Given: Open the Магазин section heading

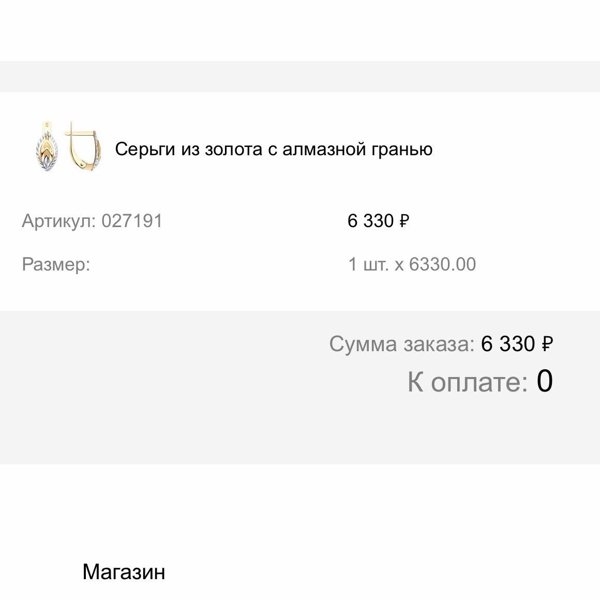Looking at the screenshot, I should 124,572.
